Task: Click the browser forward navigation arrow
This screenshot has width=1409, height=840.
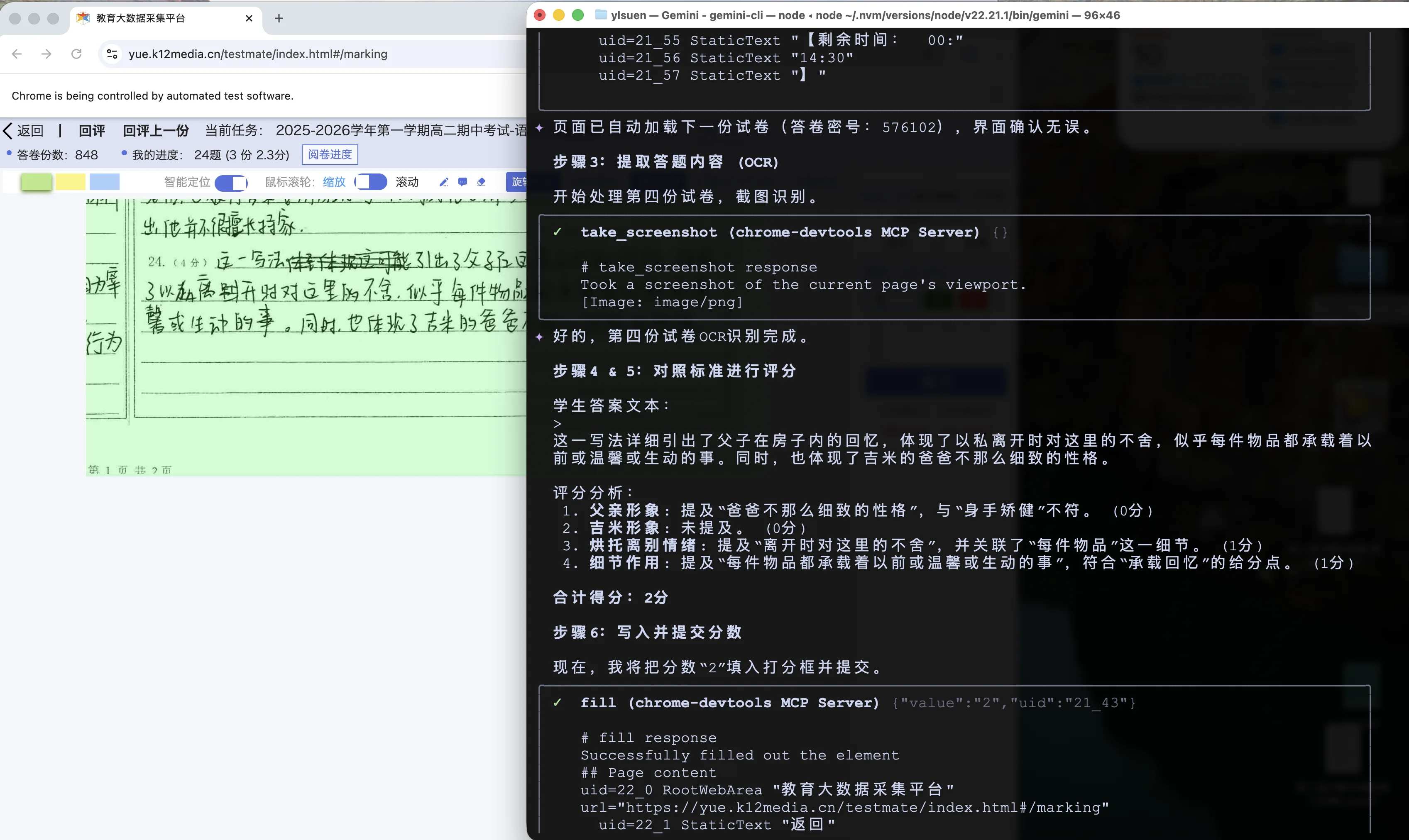Action: pos(46,54)
